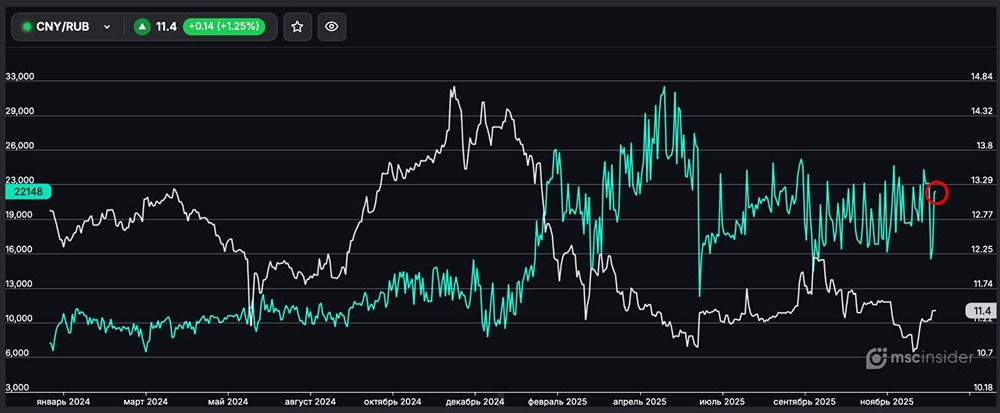The image size is (1000, 413).
Task: Select февраль 2025 on the time axis
Action: click(558, 402)
